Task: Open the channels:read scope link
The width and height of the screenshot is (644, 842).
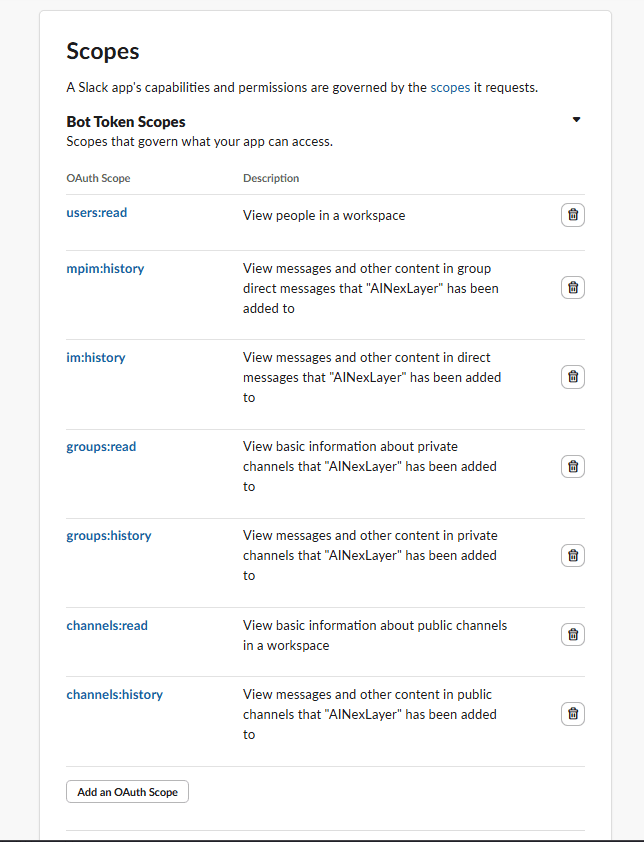Action: pos(107,625)
